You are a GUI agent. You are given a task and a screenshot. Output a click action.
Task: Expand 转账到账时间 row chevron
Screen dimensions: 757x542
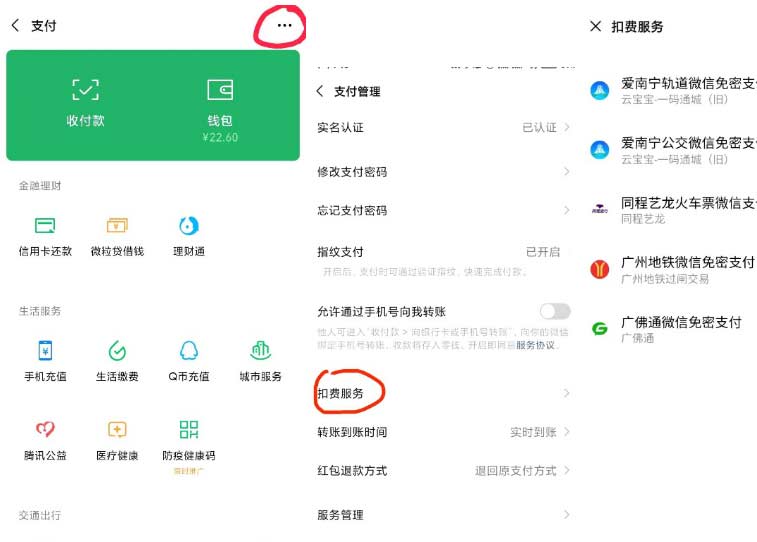[x=567, y=431]
